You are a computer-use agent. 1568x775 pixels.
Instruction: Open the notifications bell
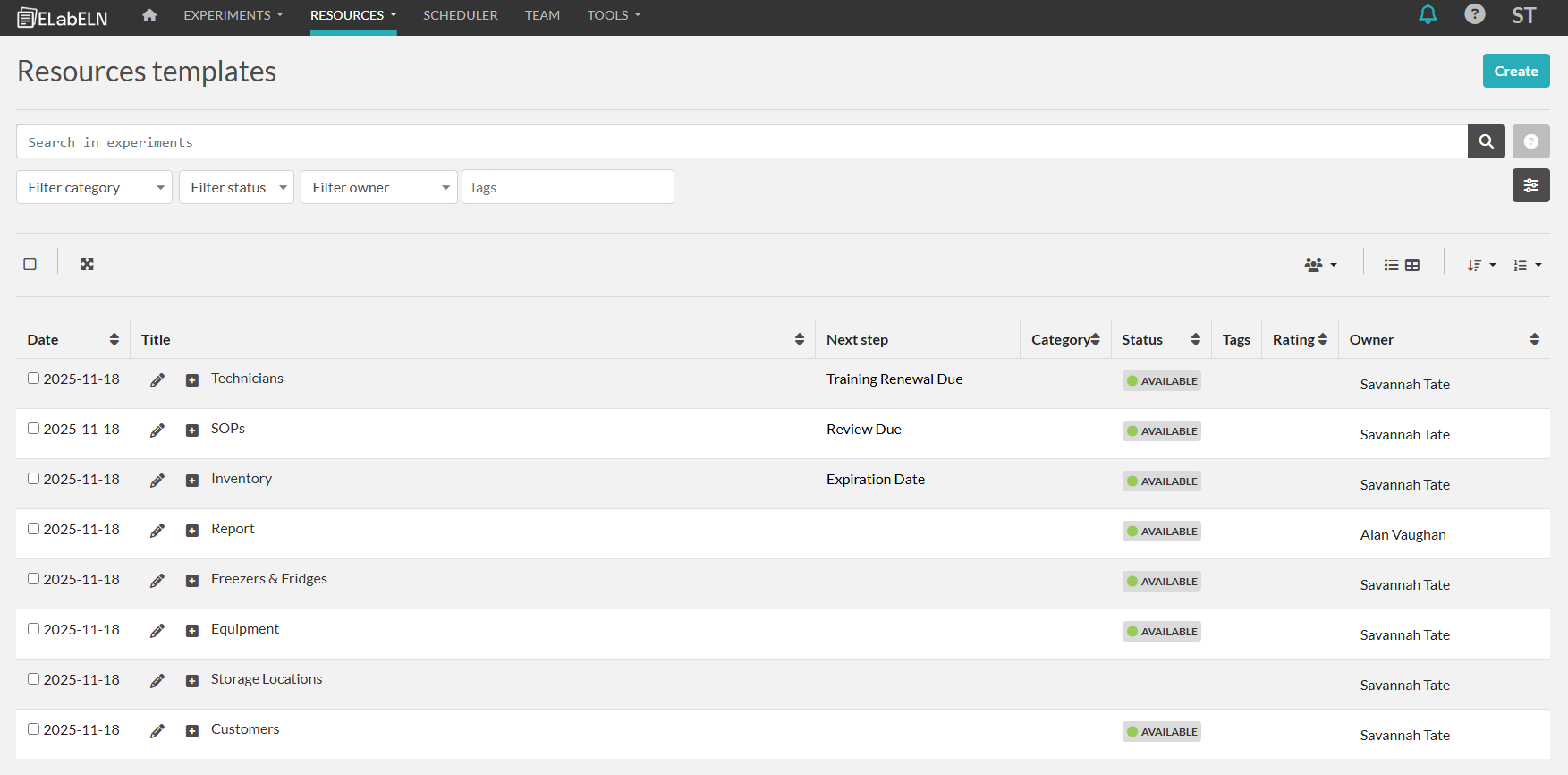click(1428, 14)
